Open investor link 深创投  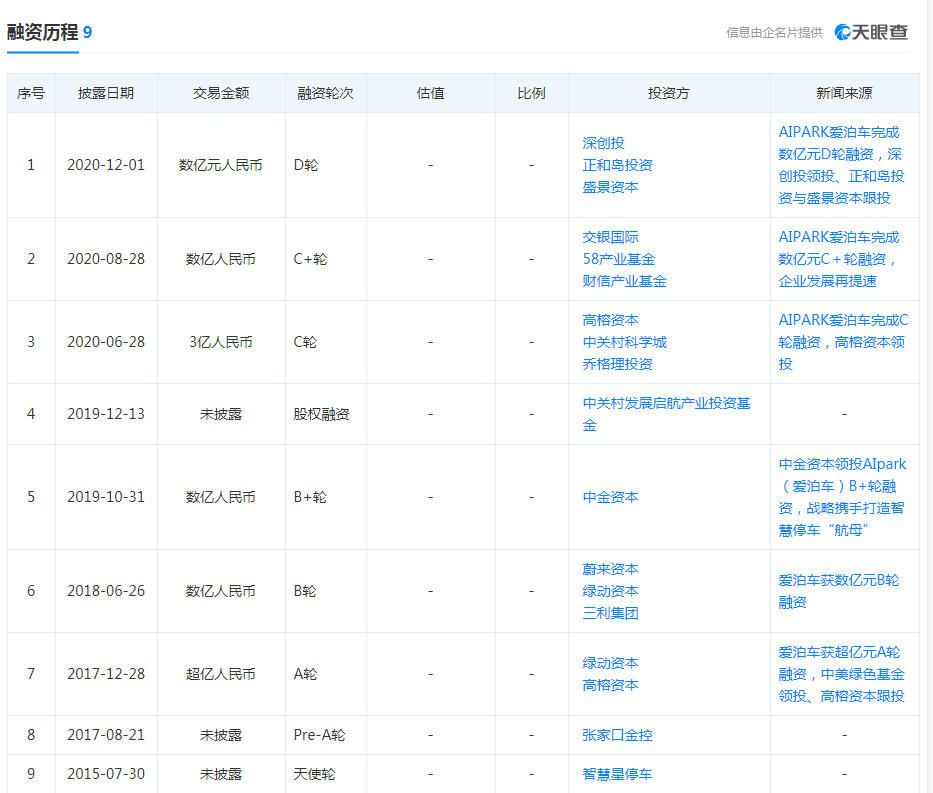(603, 143)
